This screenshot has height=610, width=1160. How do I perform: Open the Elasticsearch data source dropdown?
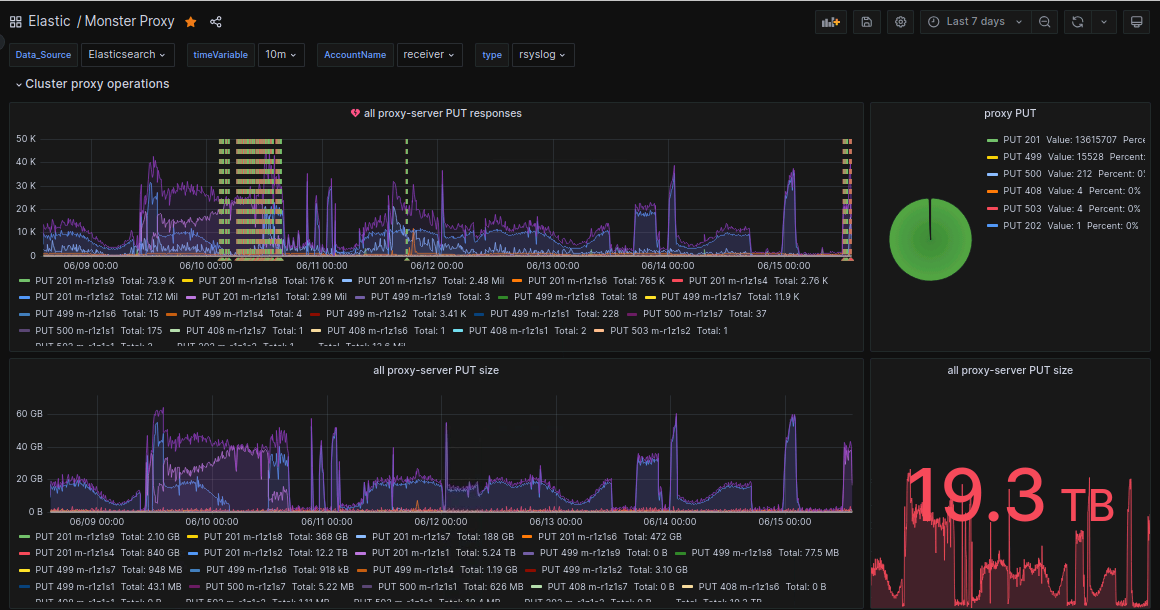coord(128,55)
